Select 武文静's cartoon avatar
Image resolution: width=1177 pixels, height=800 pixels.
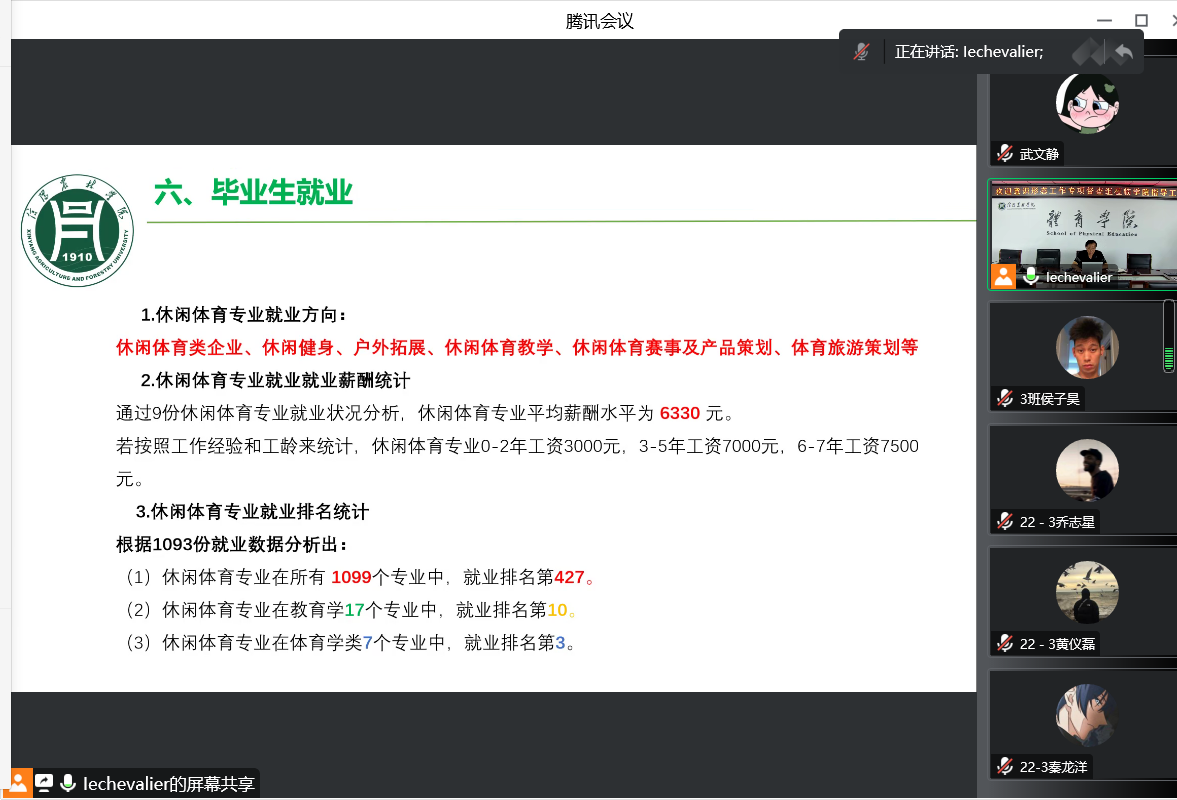pyautogui.click(x=1087, y=102)
